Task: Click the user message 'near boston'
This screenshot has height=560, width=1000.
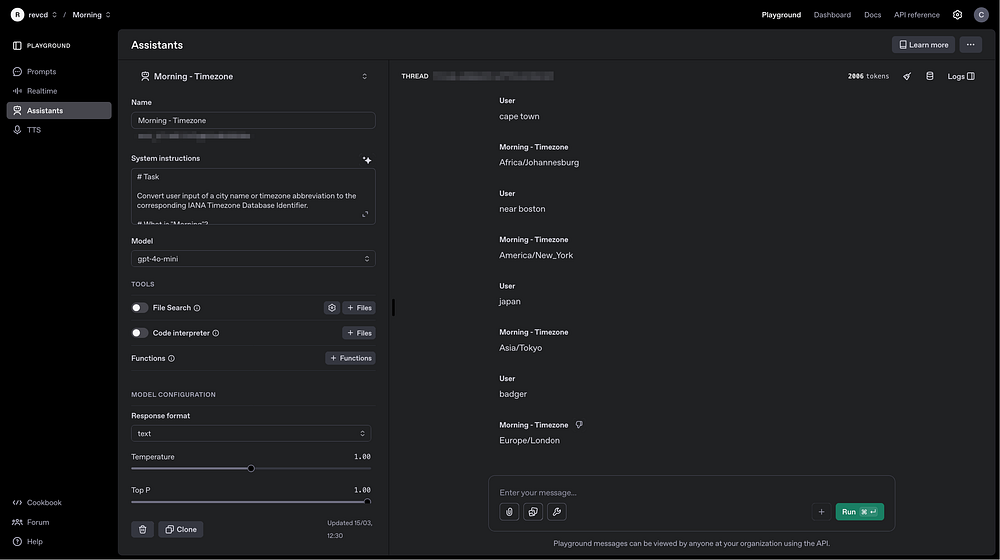Action: (522, 209)
